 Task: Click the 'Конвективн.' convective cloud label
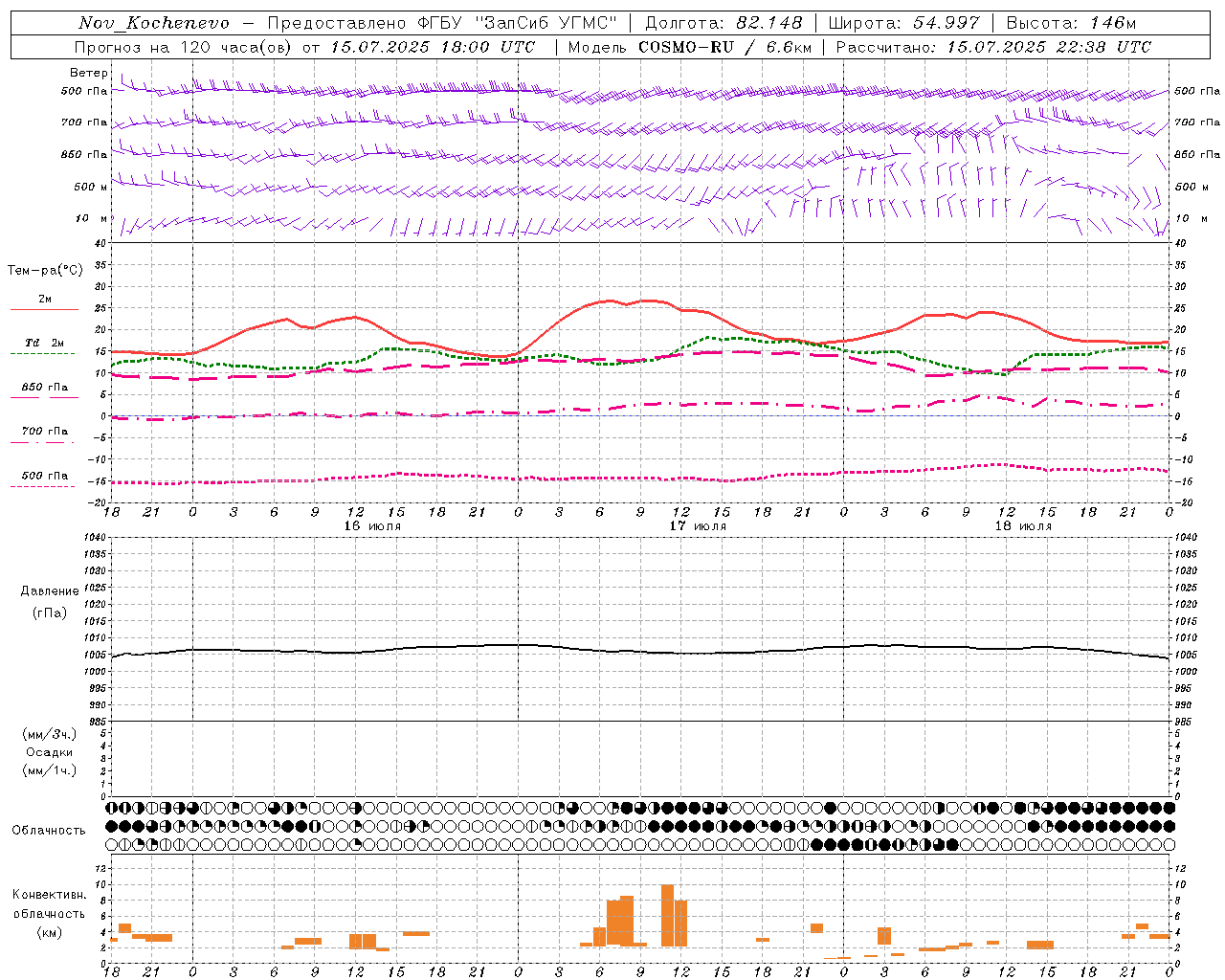(x=49, y=895)
